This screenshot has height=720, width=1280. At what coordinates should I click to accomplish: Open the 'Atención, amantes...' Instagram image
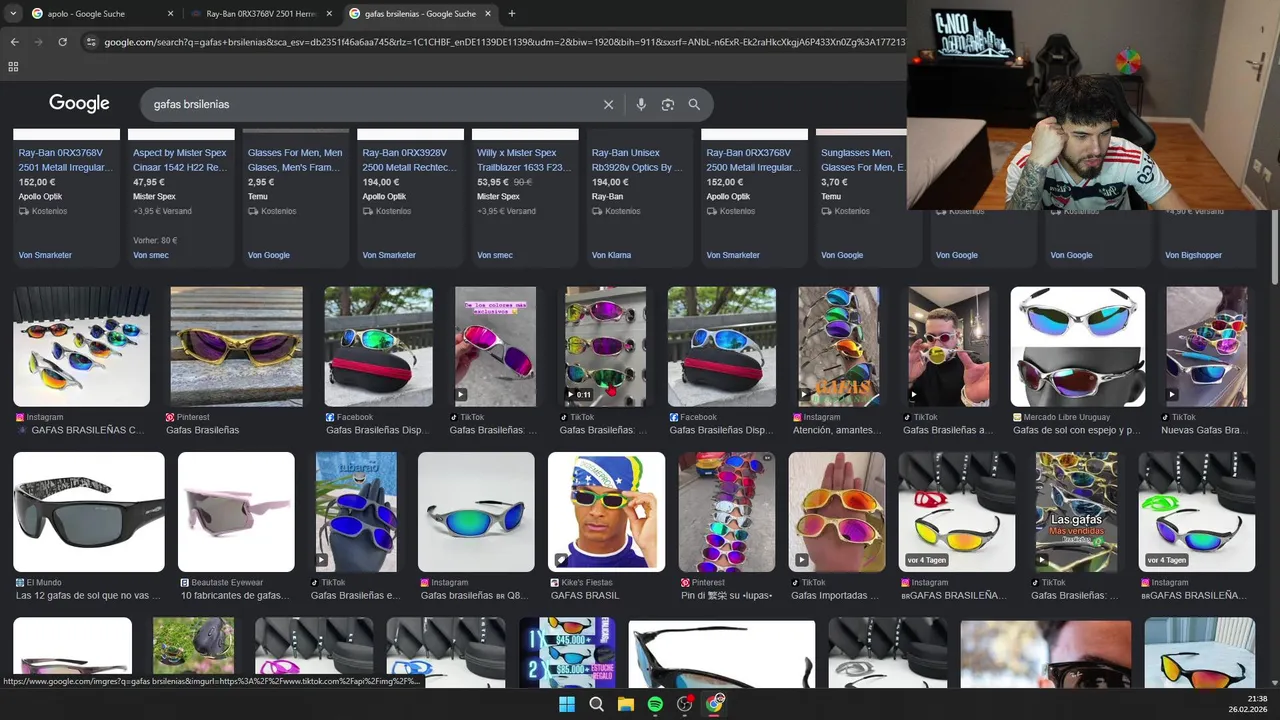[x=839, y=347]
